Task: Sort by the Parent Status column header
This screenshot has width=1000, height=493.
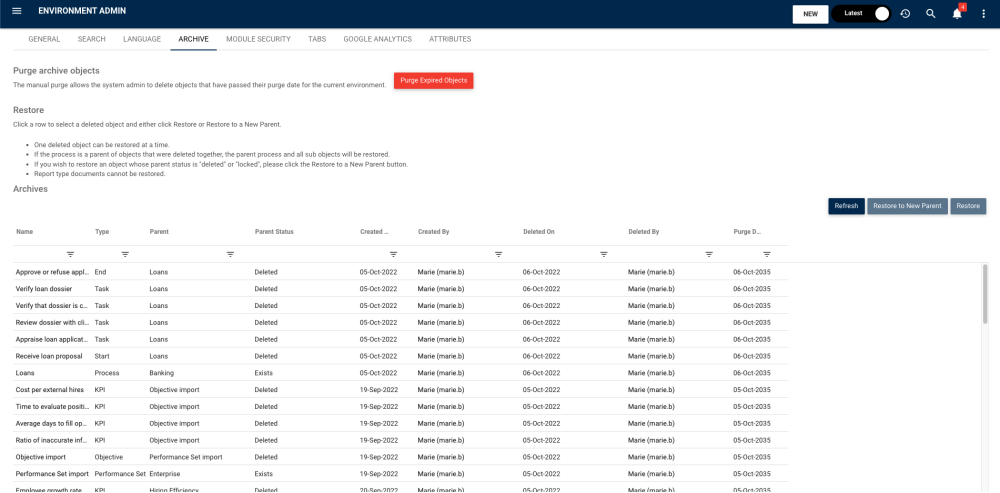Action: point(274,232)
